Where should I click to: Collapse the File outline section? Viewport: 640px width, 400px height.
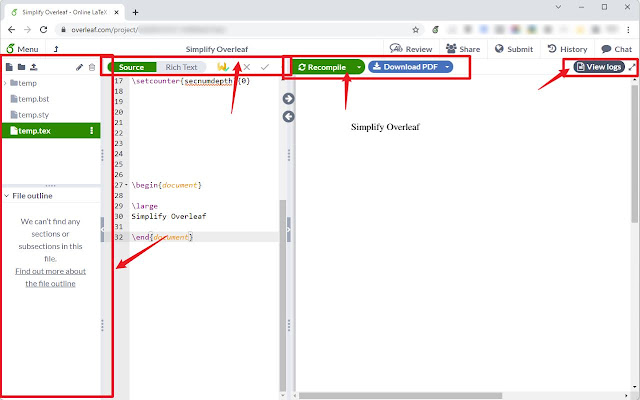click(7, 196)
